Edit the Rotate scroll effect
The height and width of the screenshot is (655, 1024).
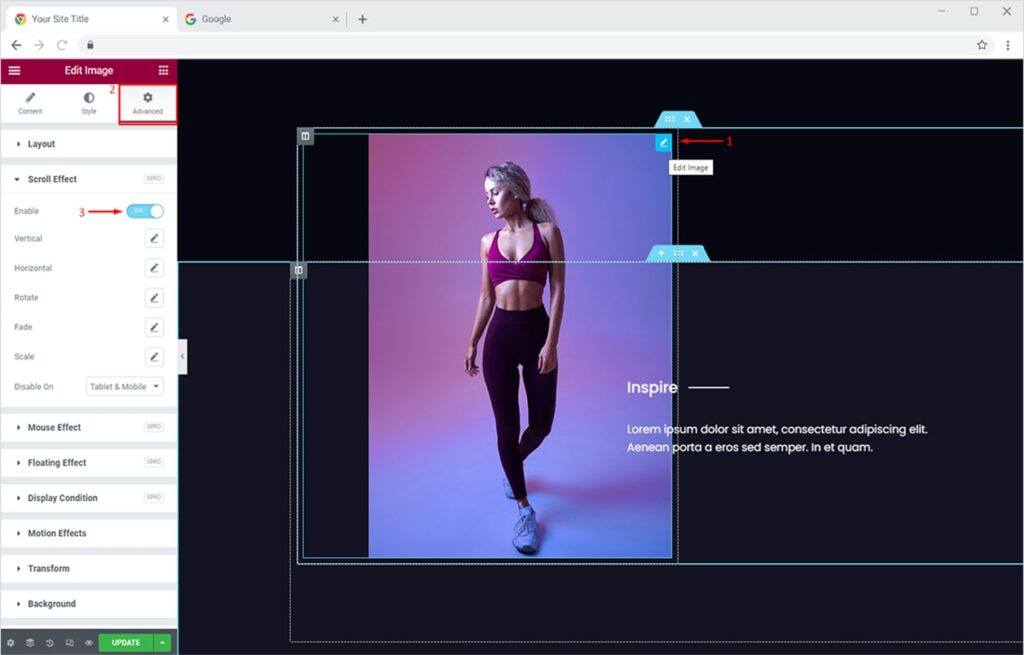[x=154, y=298]
